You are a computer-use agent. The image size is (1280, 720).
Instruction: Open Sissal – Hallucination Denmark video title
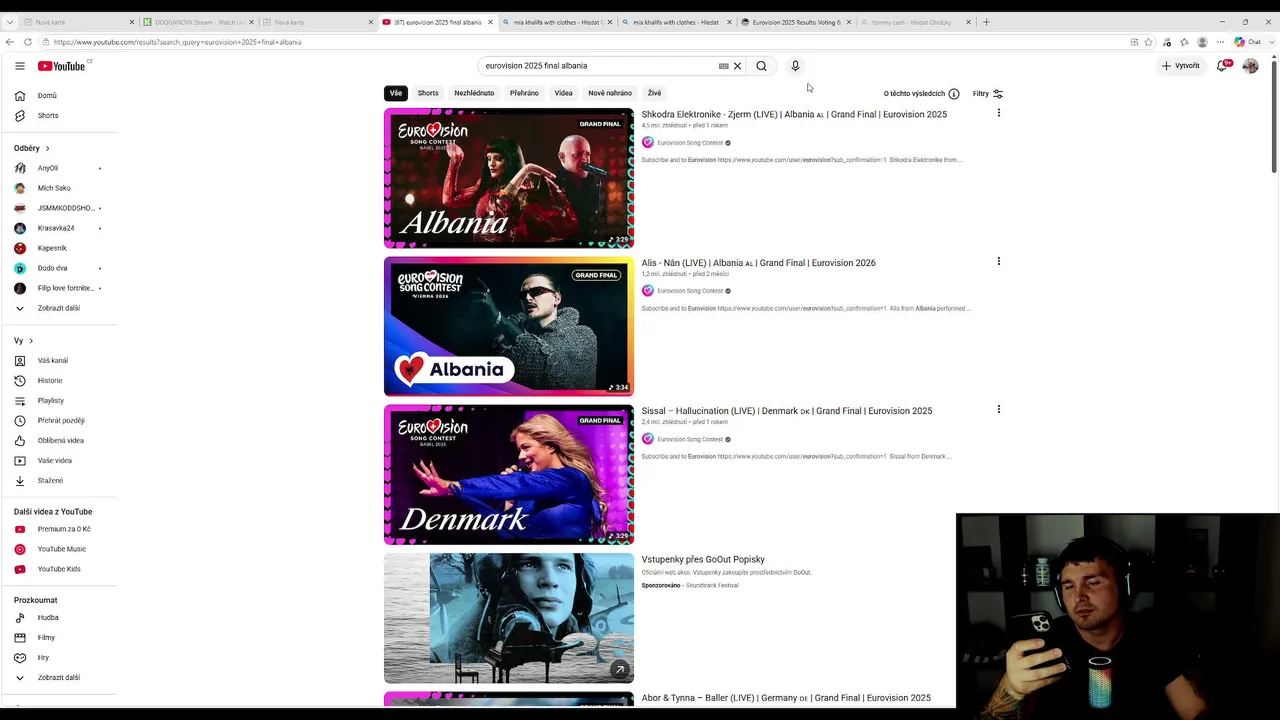click(x=787, y=411)
